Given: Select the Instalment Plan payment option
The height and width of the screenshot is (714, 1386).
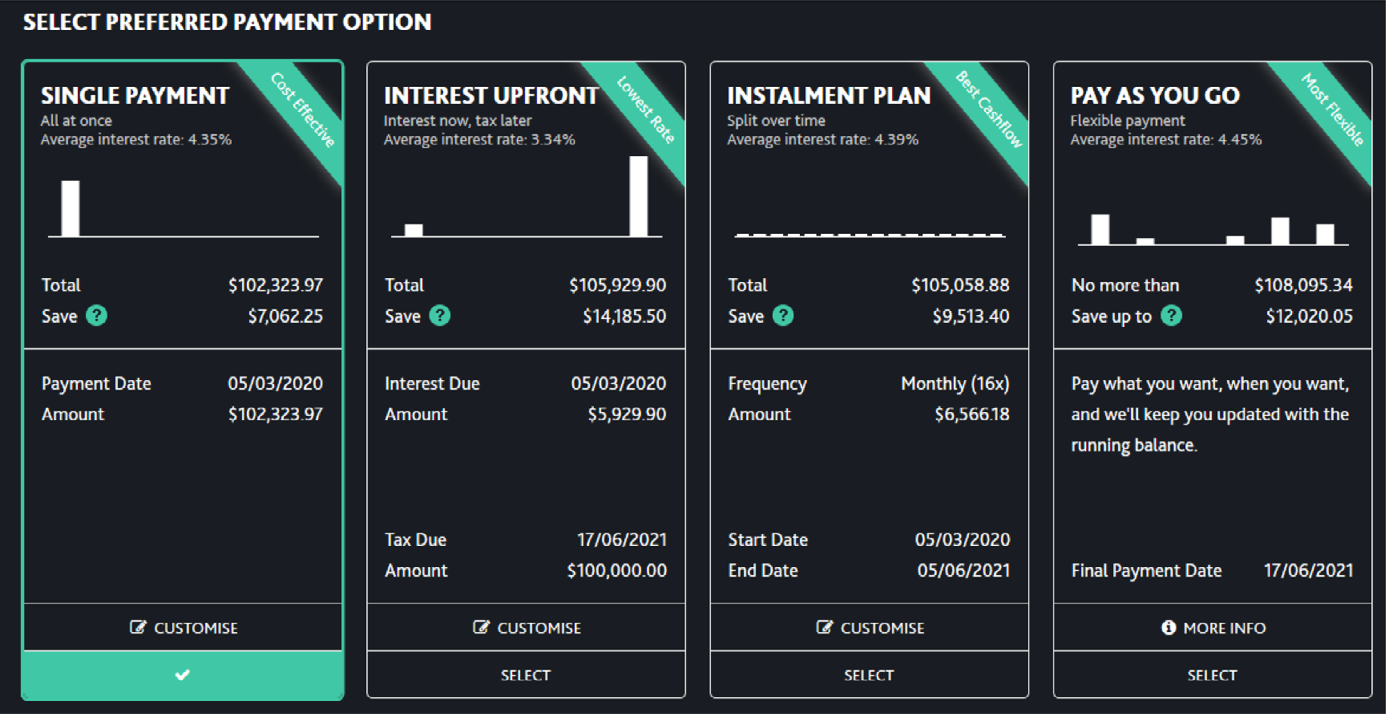Looking at the screenshot, I should point(869,675).
